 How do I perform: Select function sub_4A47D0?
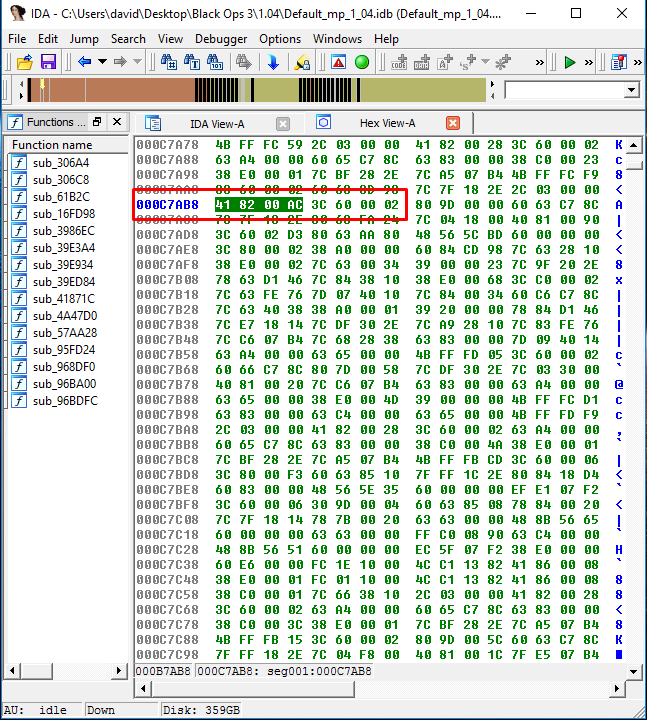(x=65, y=315)
